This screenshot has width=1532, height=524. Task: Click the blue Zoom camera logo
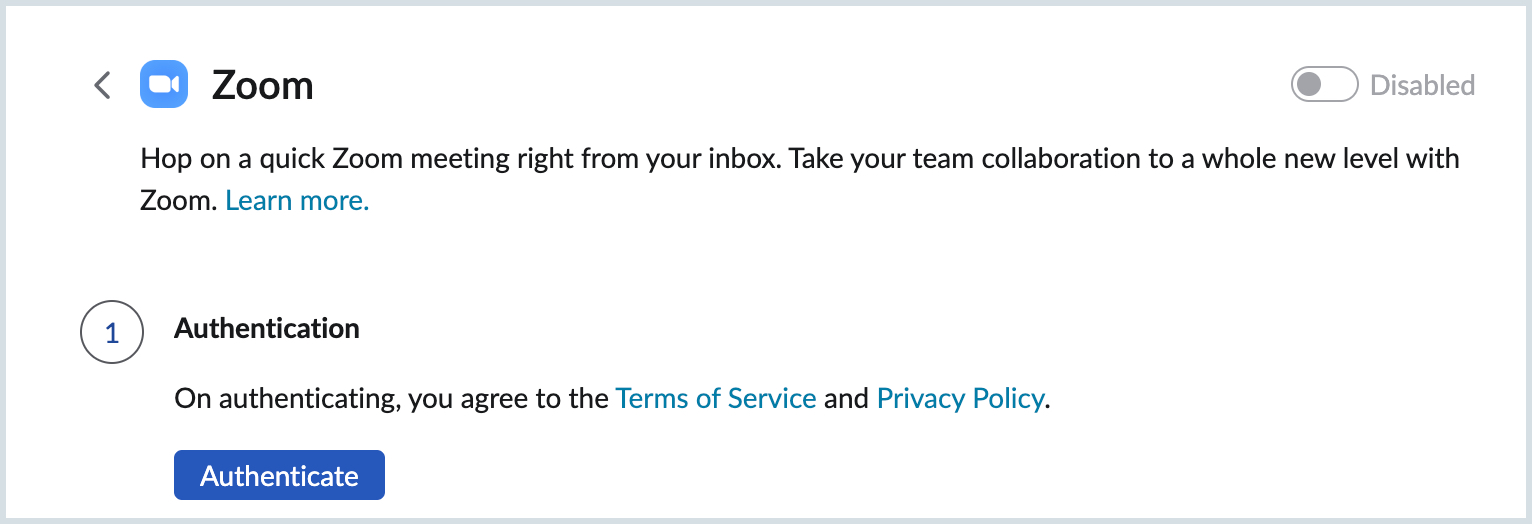coord(164,84)
